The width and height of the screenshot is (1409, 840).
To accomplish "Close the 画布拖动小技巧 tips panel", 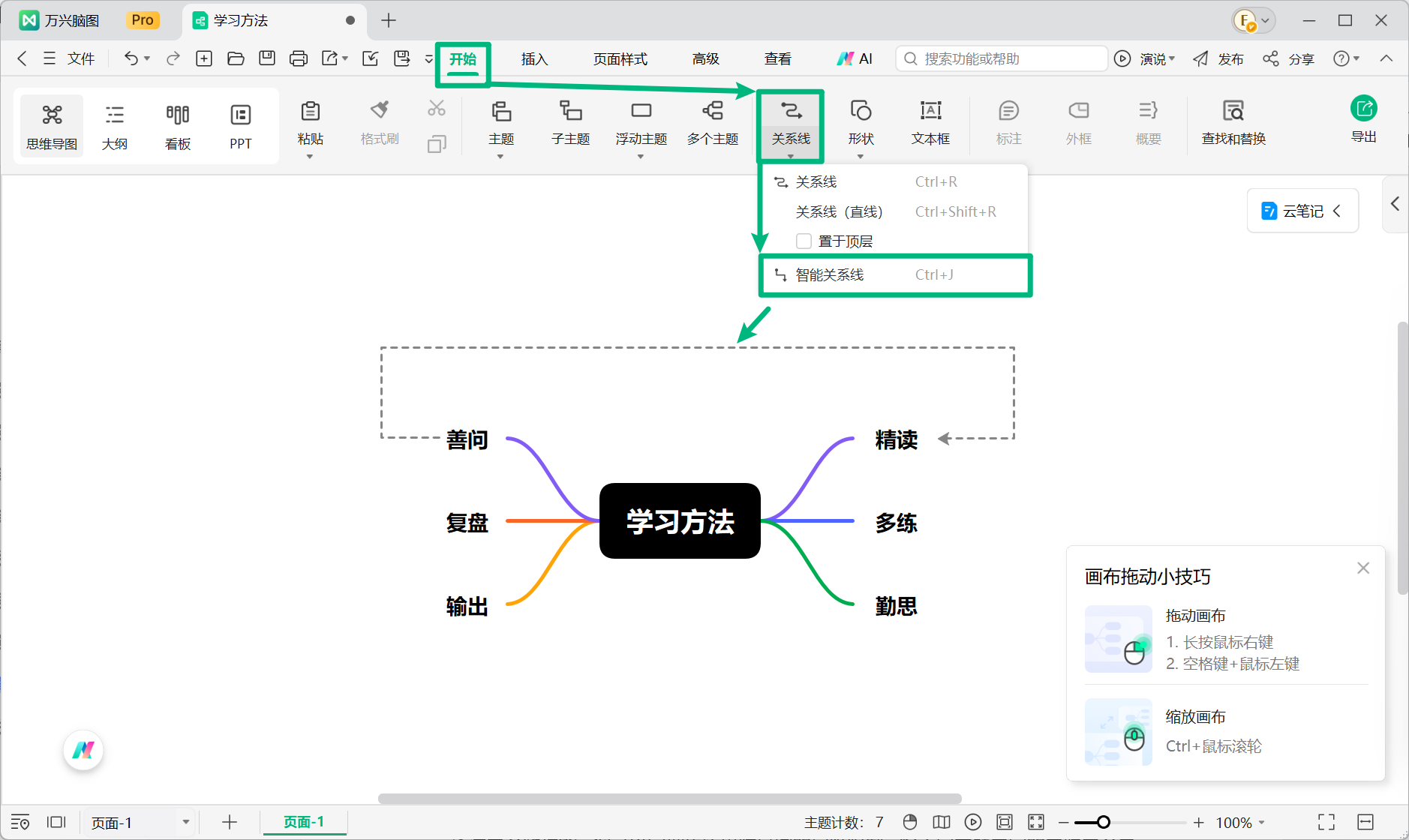I will (1363, 568).
